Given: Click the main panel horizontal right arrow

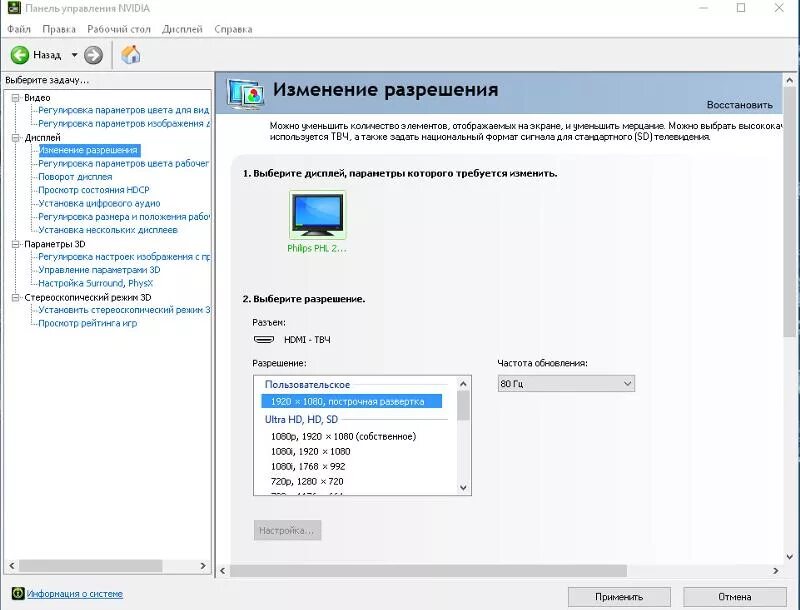Looking at the screenshot, I should (x=776, y=571).
